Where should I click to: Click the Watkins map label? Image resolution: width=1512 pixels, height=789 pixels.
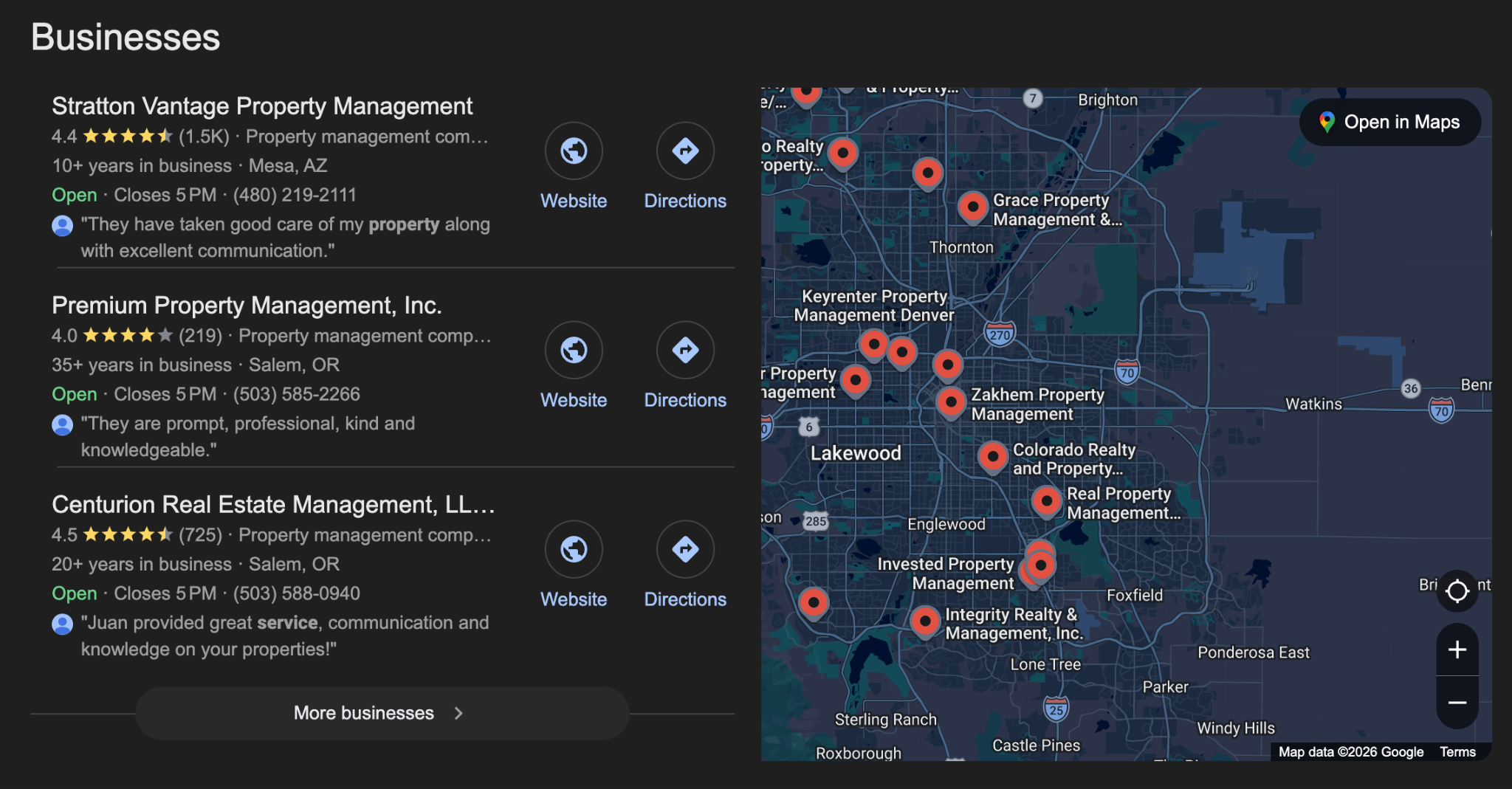tap(1313, 404)
